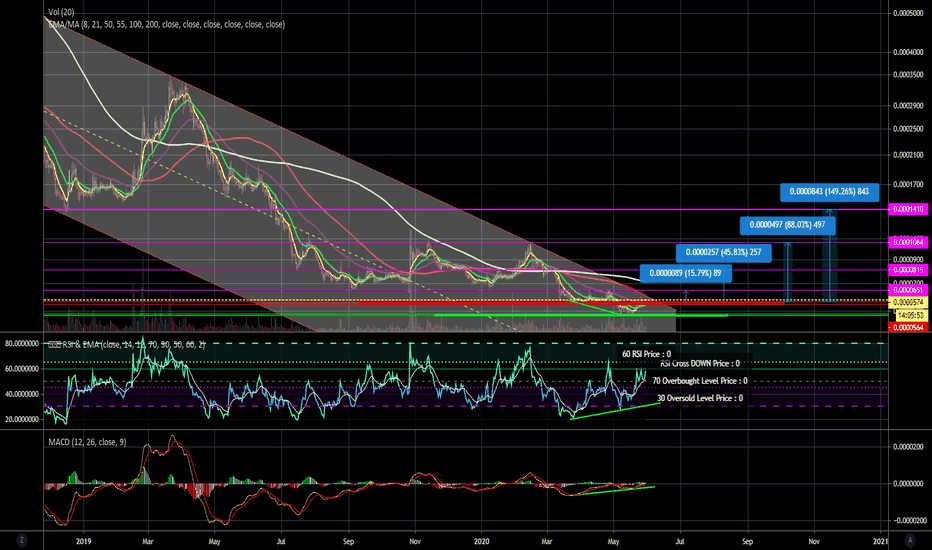Select the magenta 0.0000651 price label

click(908, 290)
